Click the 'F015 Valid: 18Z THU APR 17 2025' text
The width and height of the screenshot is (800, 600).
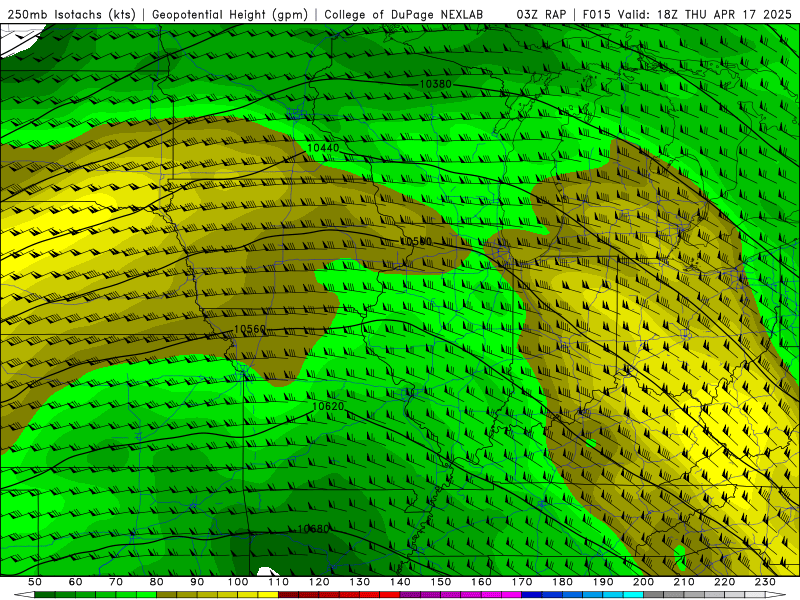[687, 14]
